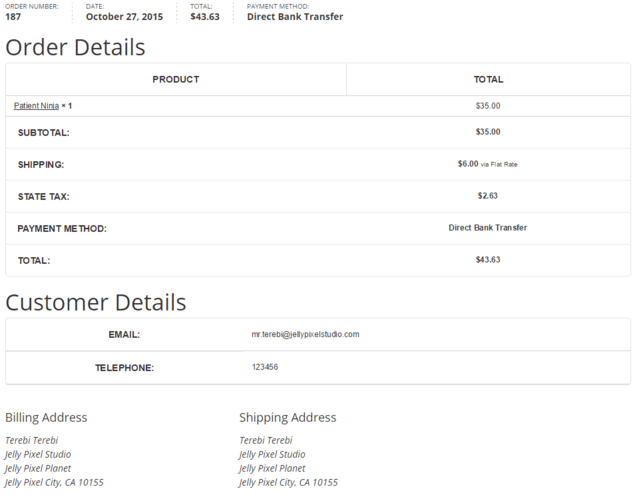The image size is (638, 500).
Task: Click the PRODUCT column header
Action: click(x=176, y=79)
